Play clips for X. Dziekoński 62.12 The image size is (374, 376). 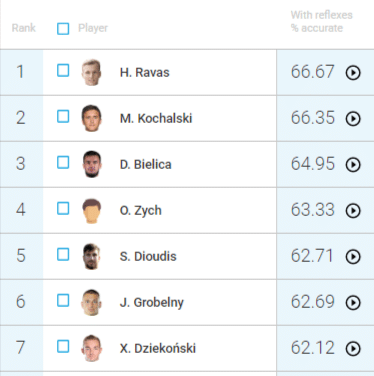coord(353,348)
